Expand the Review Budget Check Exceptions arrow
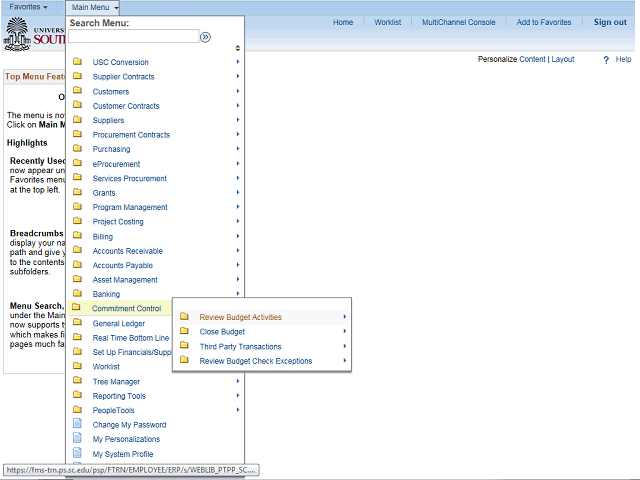 [x=345, y=361]
